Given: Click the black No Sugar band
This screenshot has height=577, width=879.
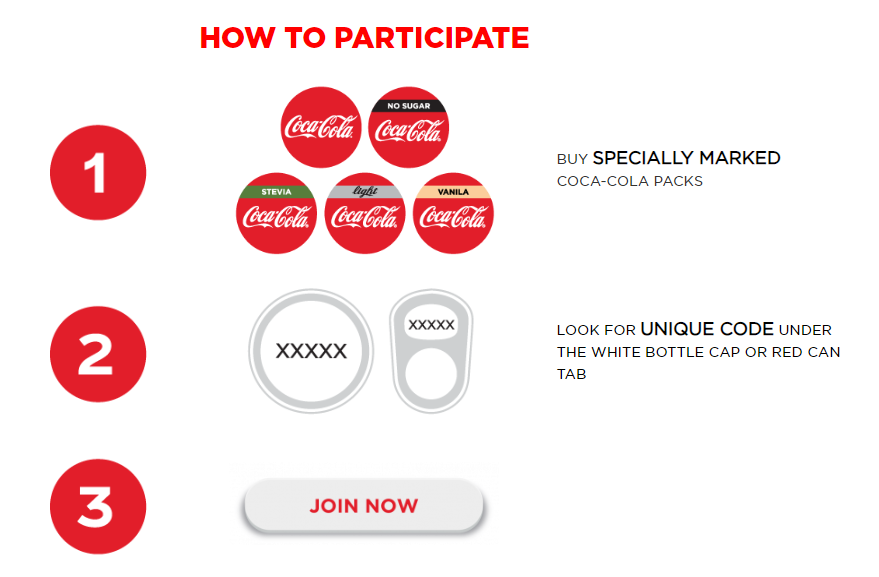Looking at the screenshot, I should point(408,104).
